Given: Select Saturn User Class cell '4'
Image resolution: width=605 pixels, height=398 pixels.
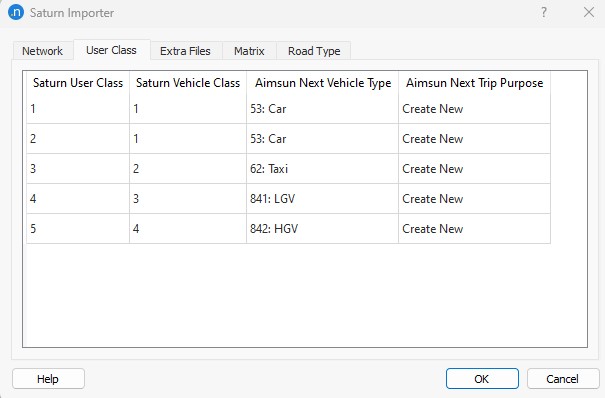Looking at the screenshot, I should (x=78, y=199).
